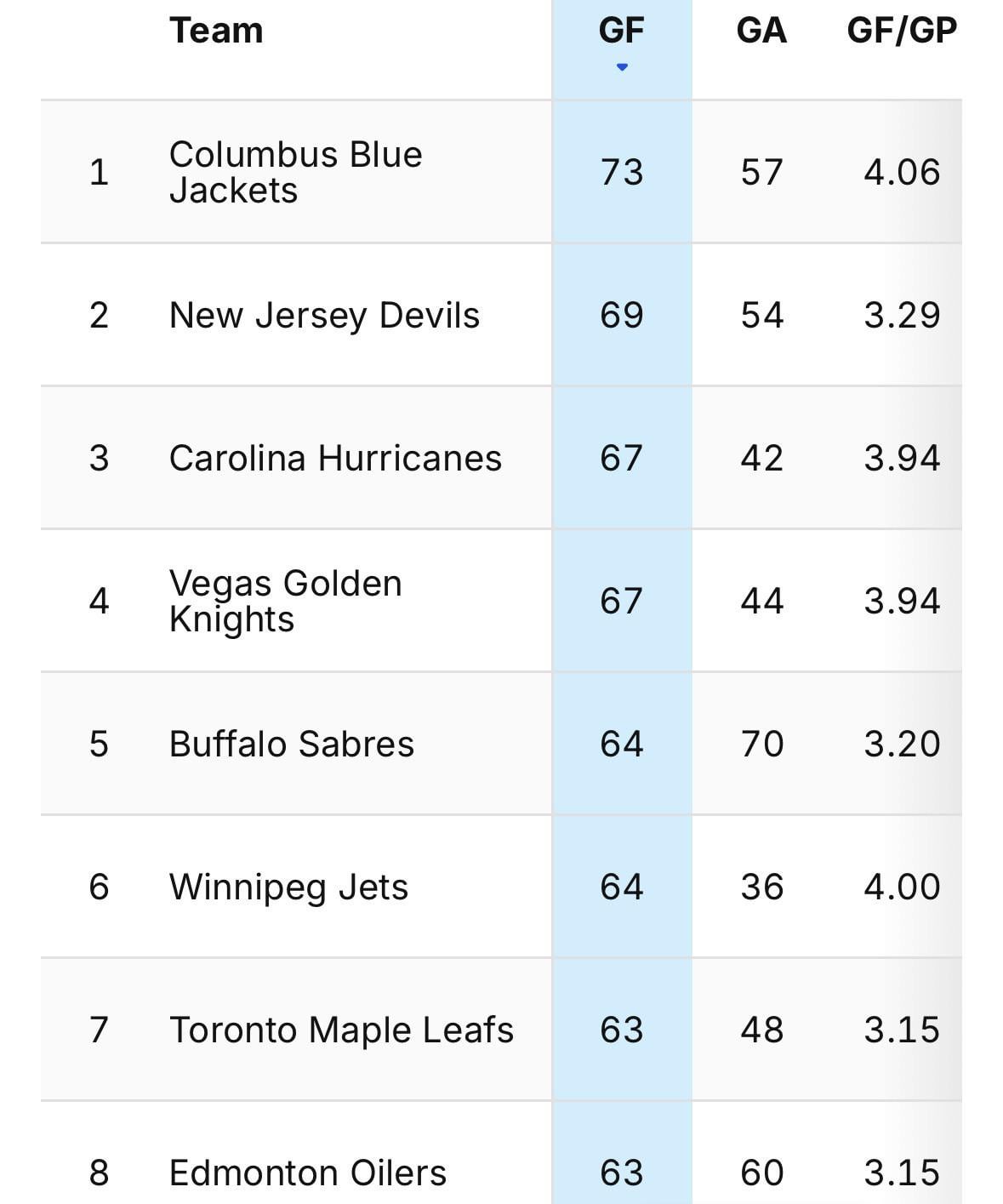Click New Jersey Devils GF/GP 3.29
This screenshot has width=1003, height=1204.
[902, 315]
